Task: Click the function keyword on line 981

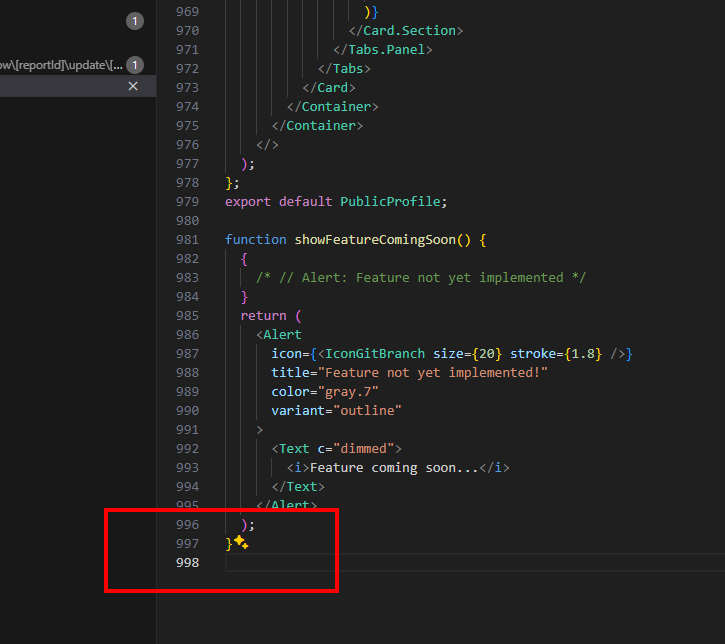Action: [256, 239]
